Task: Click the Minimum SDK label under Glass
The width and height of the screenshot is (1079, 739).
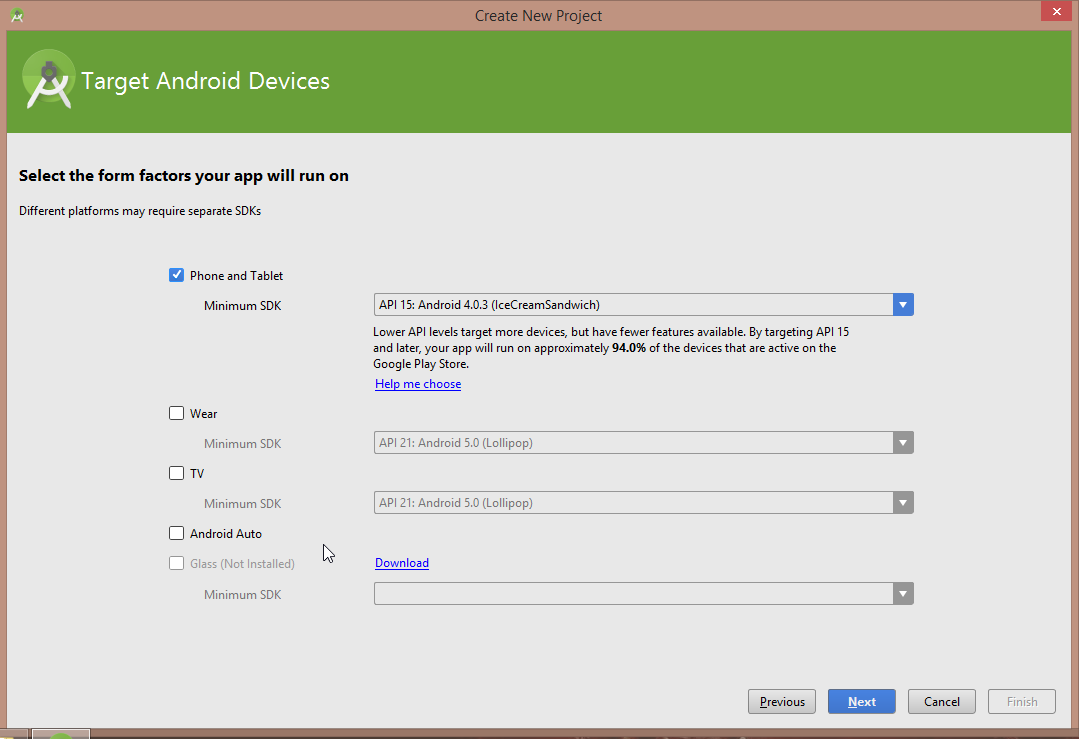Action: [242, 594]
